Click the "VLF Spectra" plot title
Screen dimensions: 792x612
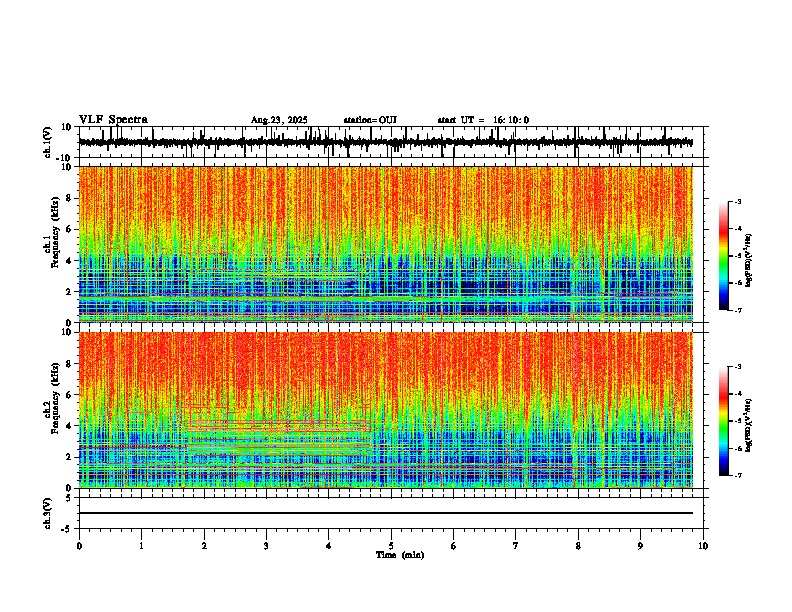[x=113, y=120]
